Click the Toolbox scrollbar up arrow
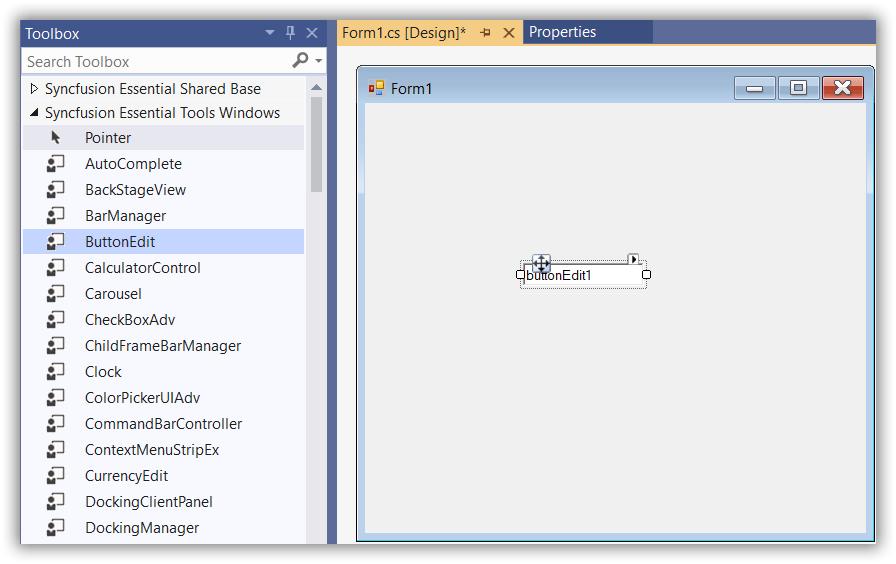Screen dimensions: 896x564 317,87
